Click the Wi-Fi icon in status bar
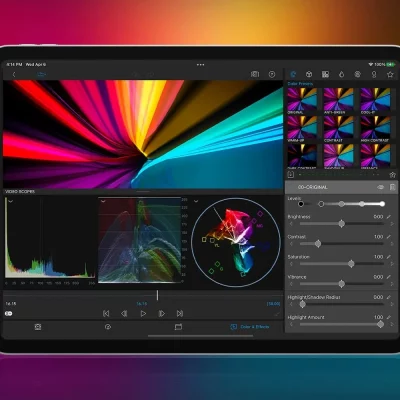The height and width of the screenshot is (400, 400). point(370,64)
